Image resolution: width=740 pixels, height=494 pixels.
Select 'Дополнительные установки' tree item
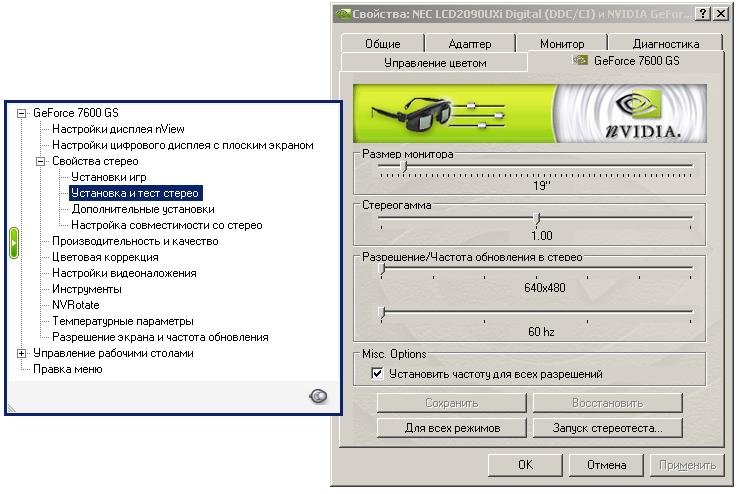143,209
